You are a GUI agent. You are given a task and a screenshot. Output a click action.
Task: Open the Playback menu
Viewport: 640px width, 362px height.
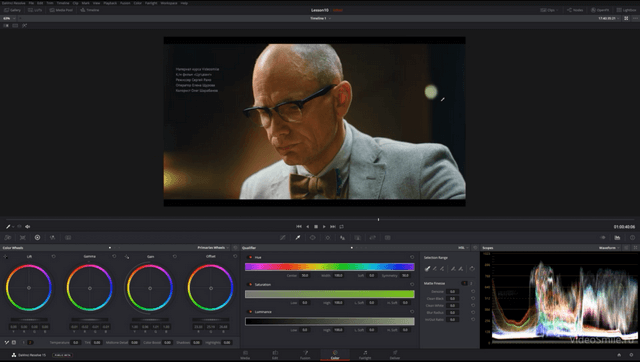[110, 3]
